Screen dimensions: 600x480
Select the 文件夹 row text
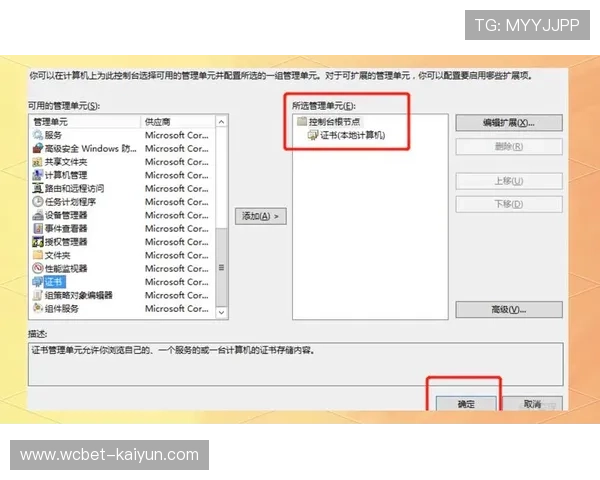(57, 255)
